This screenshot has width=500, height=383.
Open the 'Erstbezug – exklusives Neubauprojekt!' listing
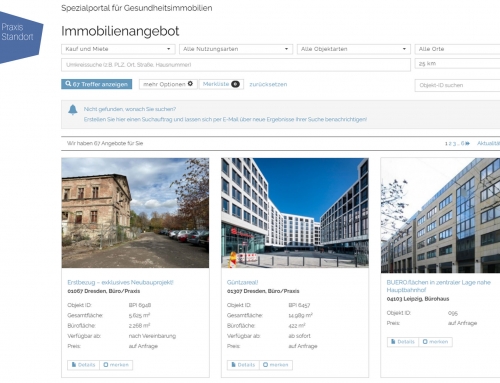coord(120,282)
